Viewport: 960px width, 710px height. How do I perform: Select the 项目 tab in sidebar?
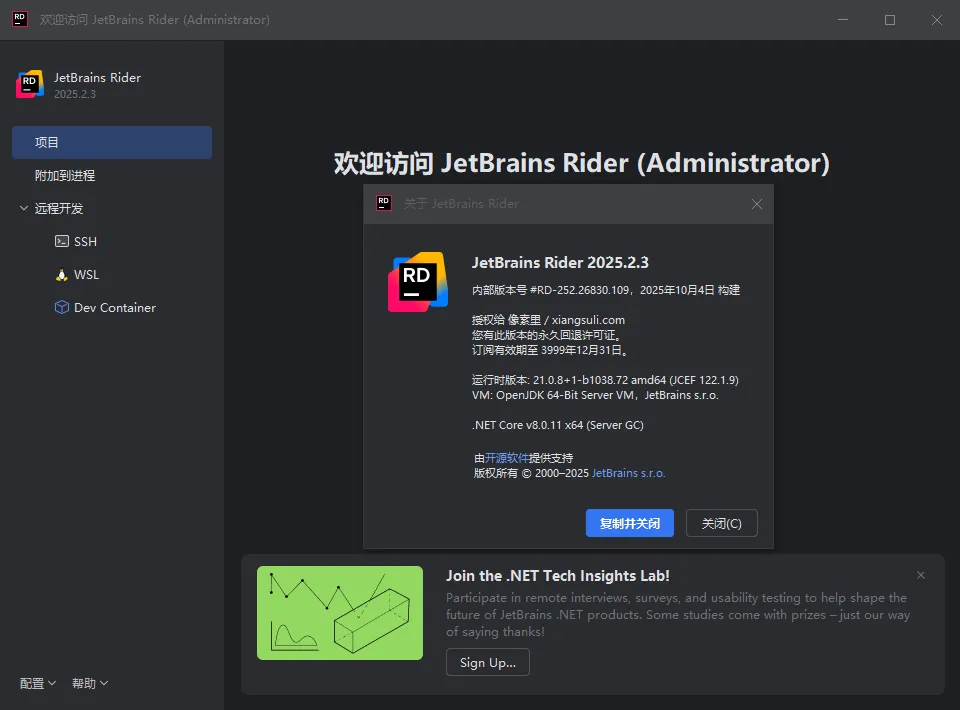[111, 143]
